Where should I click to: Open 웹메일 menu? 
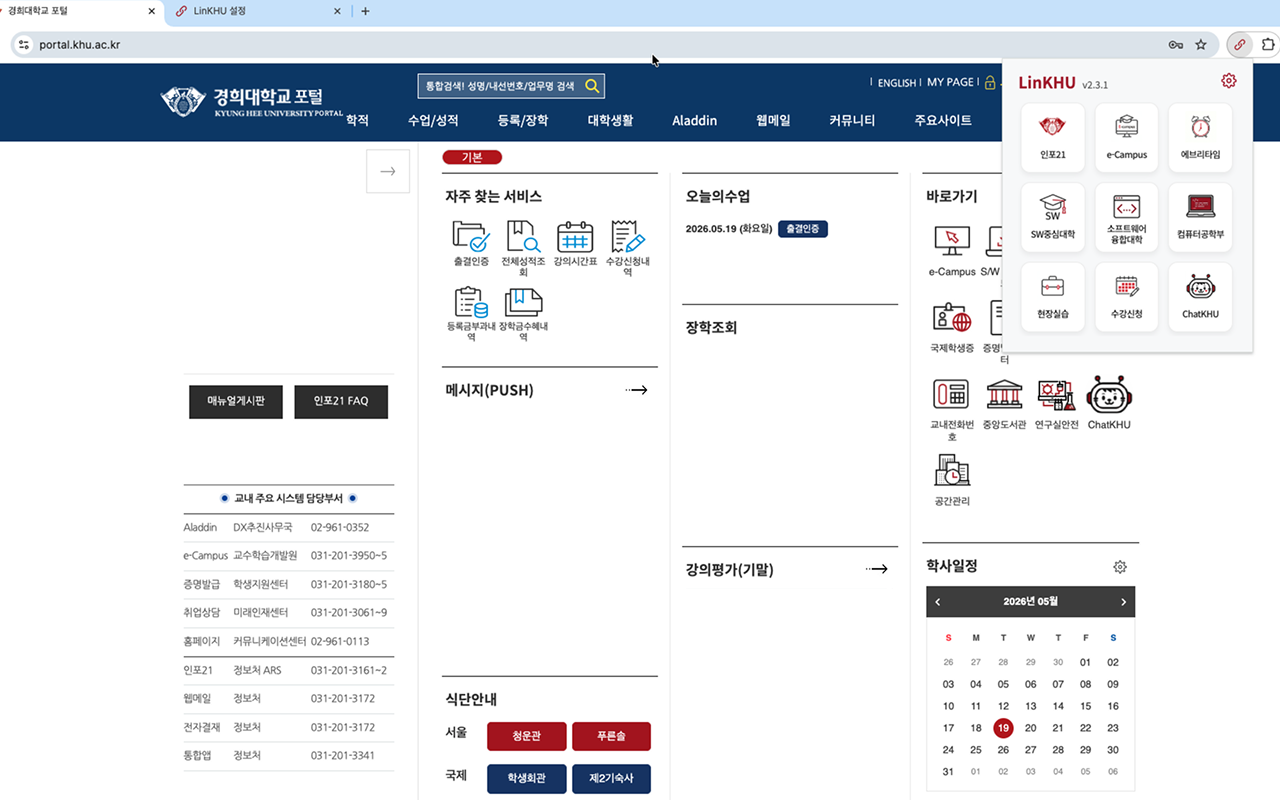(x=773, y=121)
